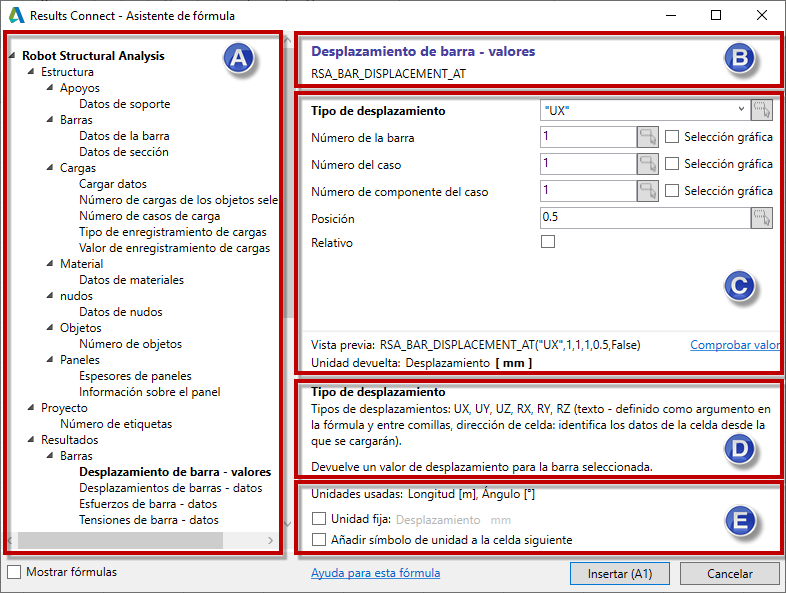Viewport: 786px width, 593px height.
Task: Collapse the Robot Structural Analysis root node
Action: [x=12, y=55]
